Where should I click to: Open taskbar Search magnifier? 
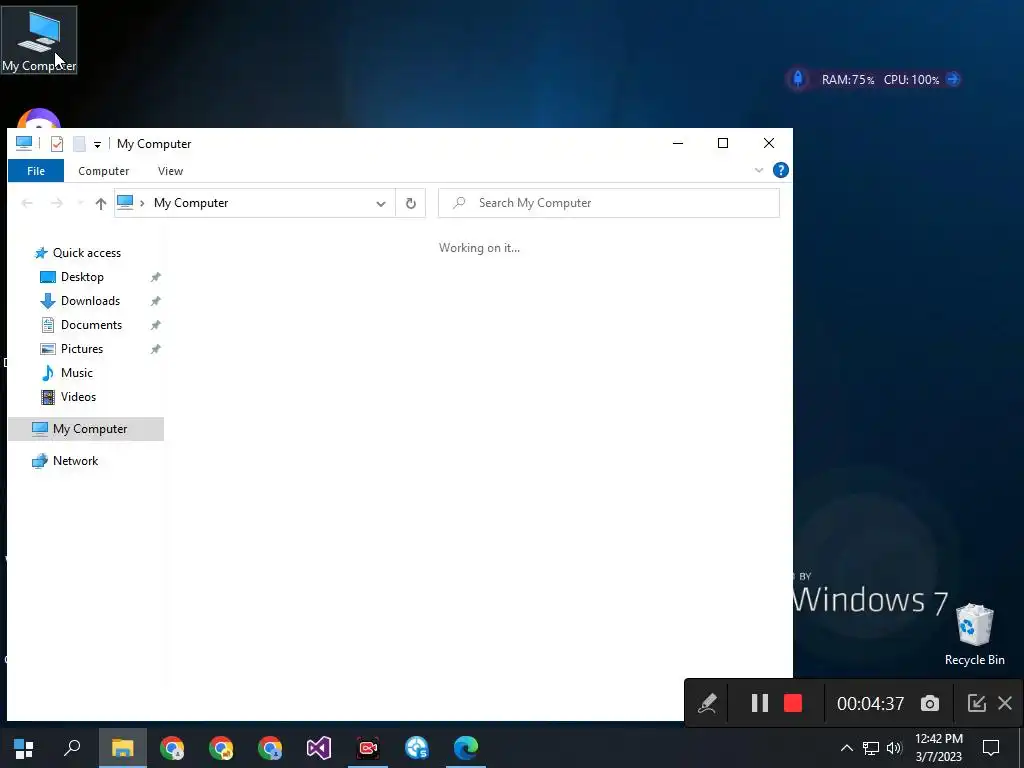click(72, 748)
